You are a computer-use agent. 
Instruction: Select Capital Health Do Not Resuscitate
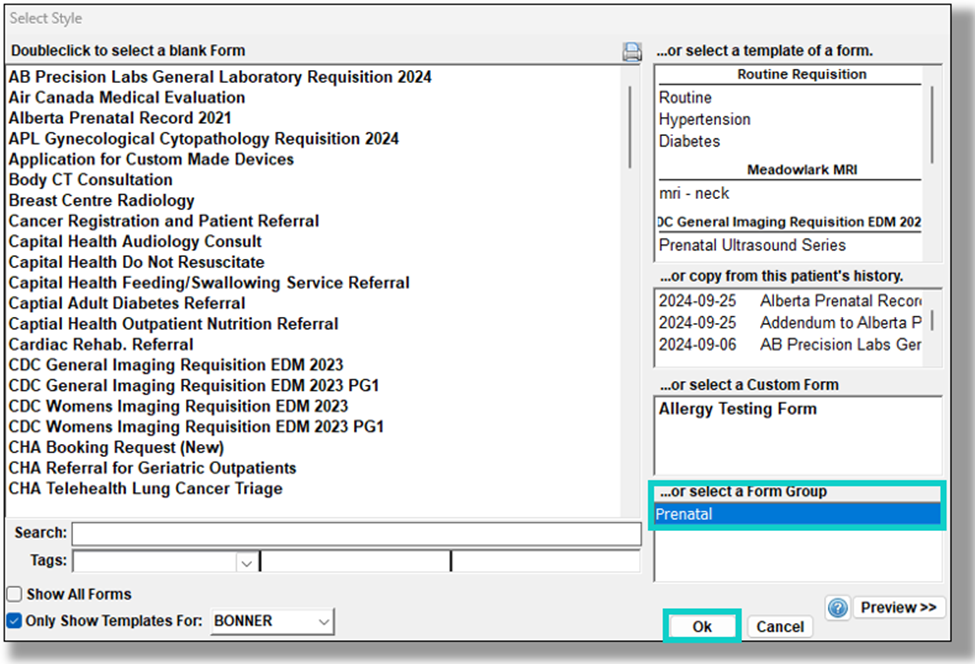pos(137,262)
